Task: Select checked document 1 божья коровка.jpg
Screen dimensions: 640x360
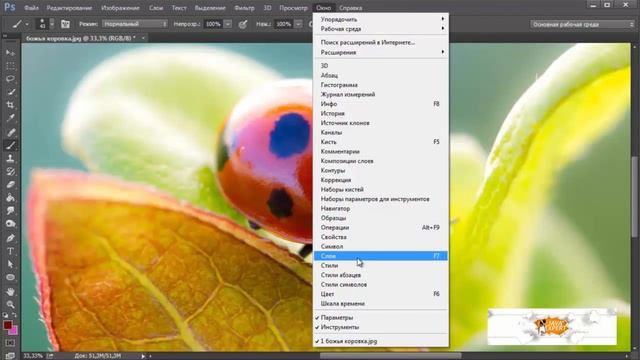Action: (380, 341)
